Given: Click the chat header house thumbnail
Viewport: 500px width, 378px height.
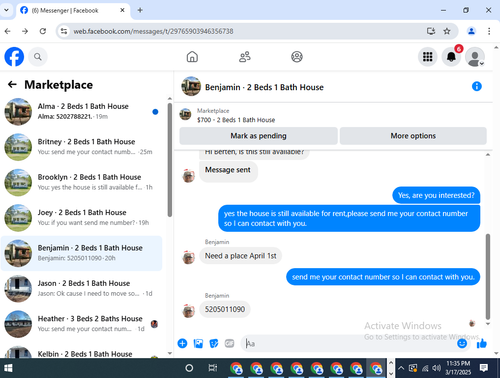Looking at the screenshot, I should [191, 86].
